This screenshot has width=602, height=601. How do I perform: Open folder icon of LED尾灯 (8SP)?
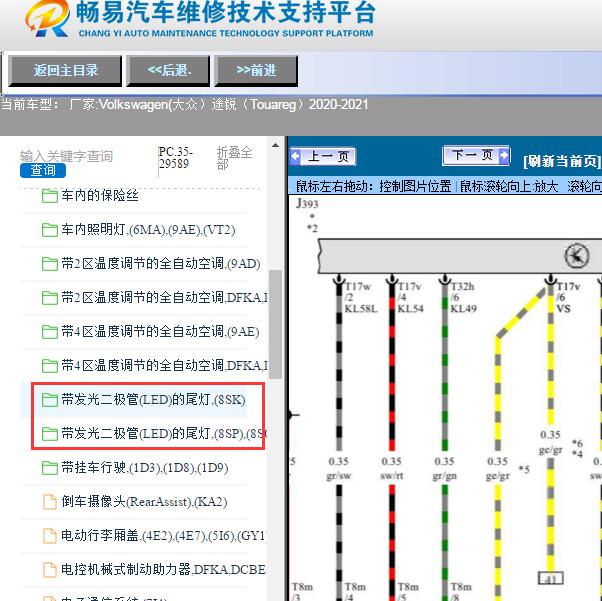point(50,434)
